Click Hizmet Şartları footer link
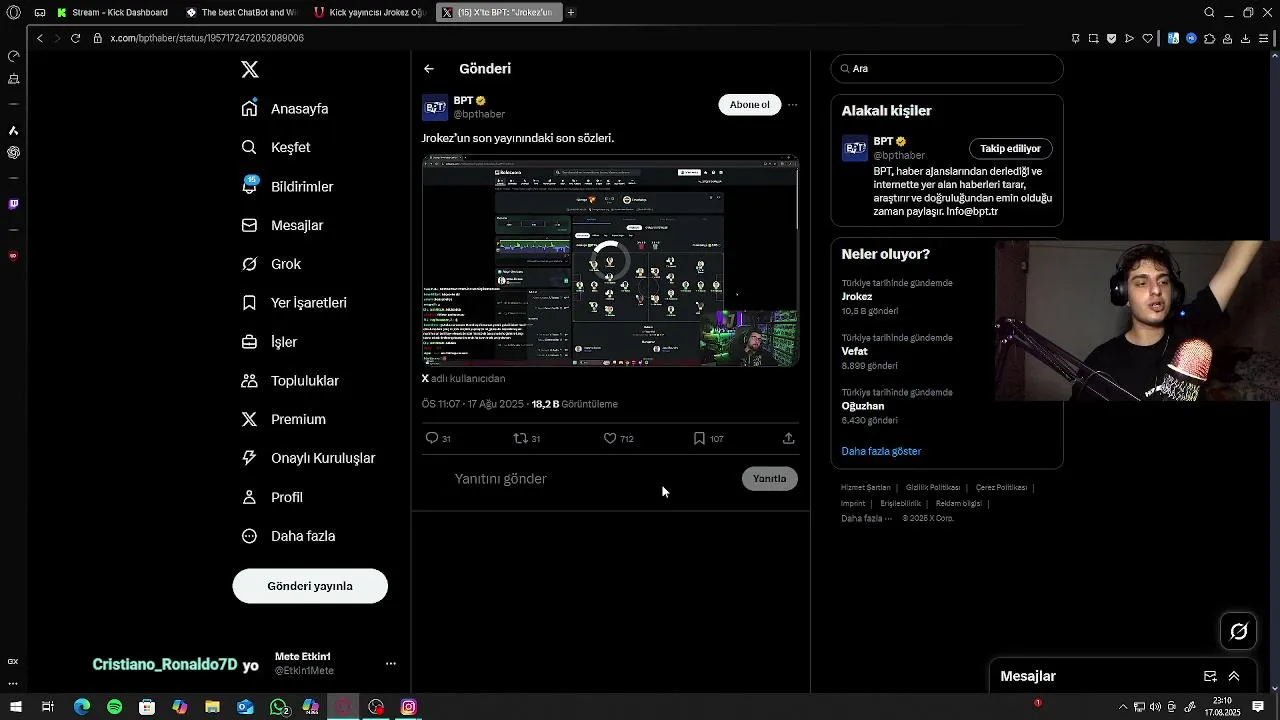The height and width of the screenshot is (720, 1280). tap(866, 488)
